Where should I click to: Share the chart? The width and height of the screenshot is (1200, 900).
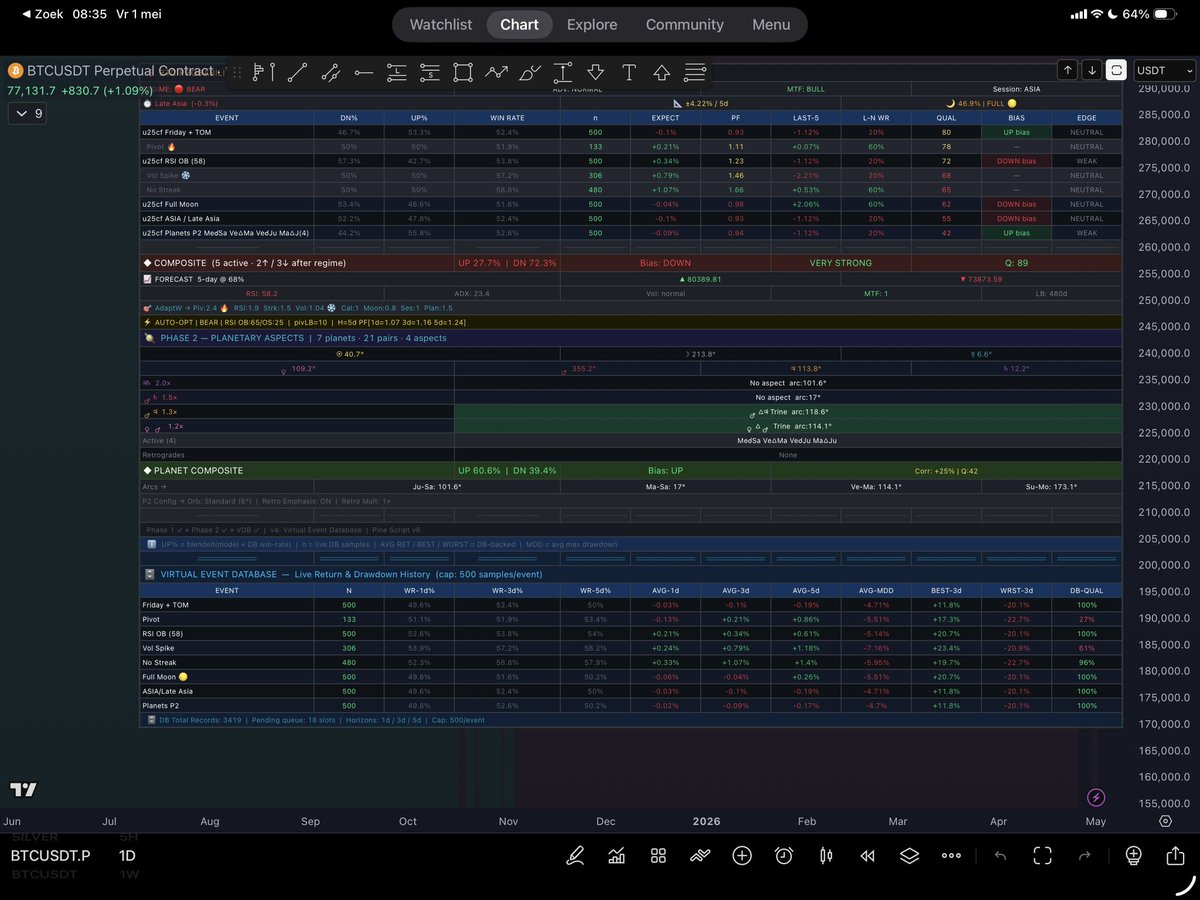click(x=1175, y=856)
